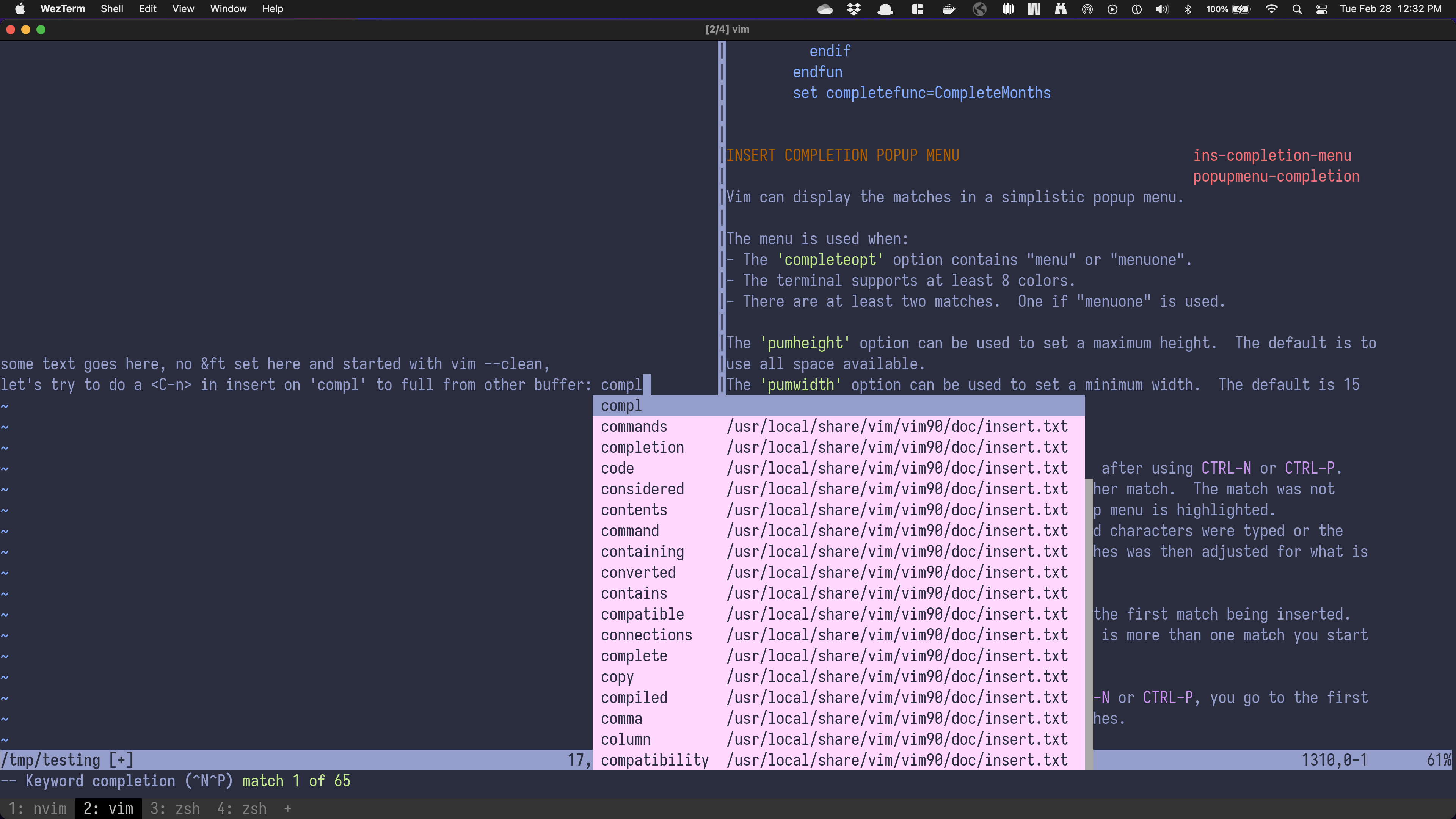This screenshot has height=819, width=1456.
Task: Toggle Bluetooth from the menu bar
Action: 1188,9
